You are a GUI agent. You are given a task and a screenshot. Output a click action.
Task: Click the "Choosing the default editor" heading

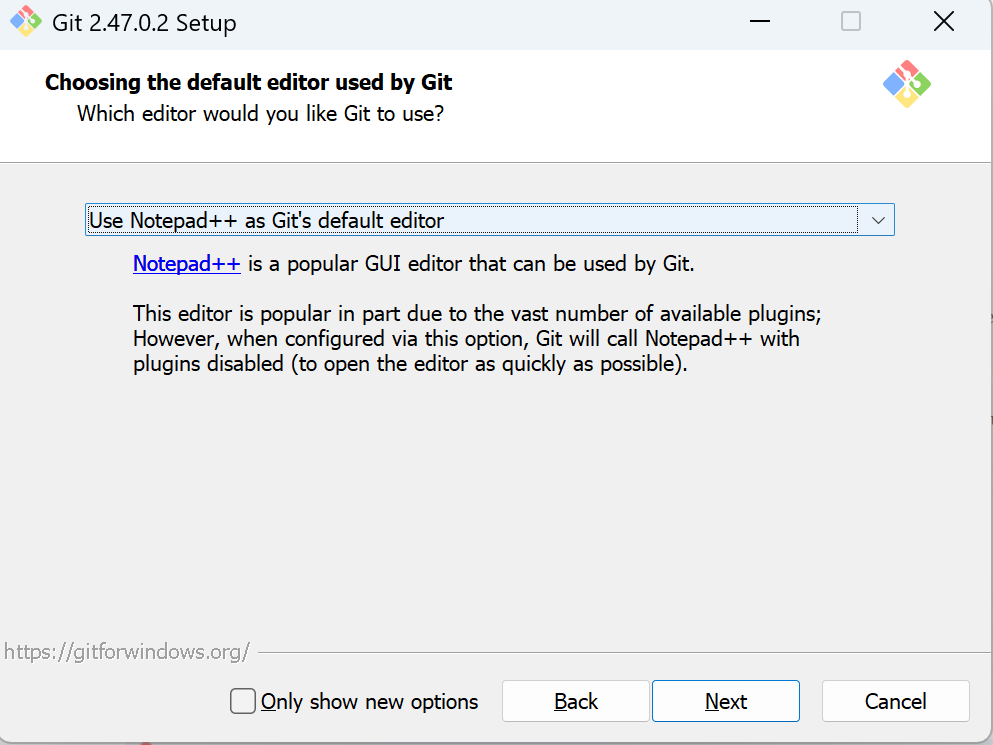pyautogui.click(x=249, y=82)
